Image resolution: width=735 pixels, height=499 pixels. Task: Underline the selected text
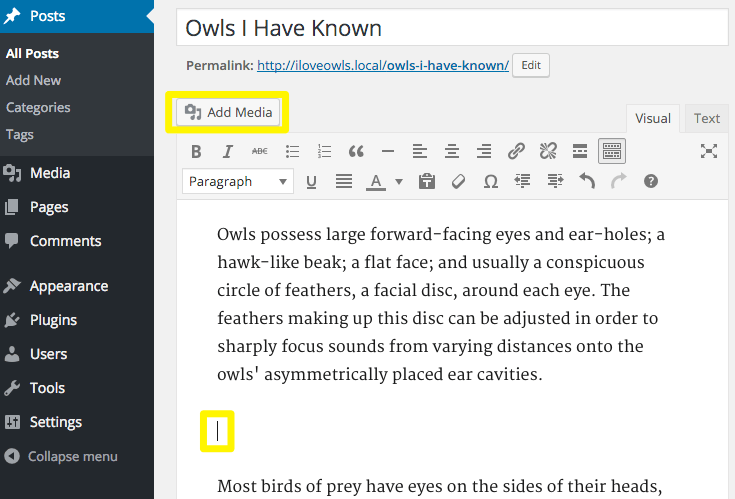(x=311, y=181)
